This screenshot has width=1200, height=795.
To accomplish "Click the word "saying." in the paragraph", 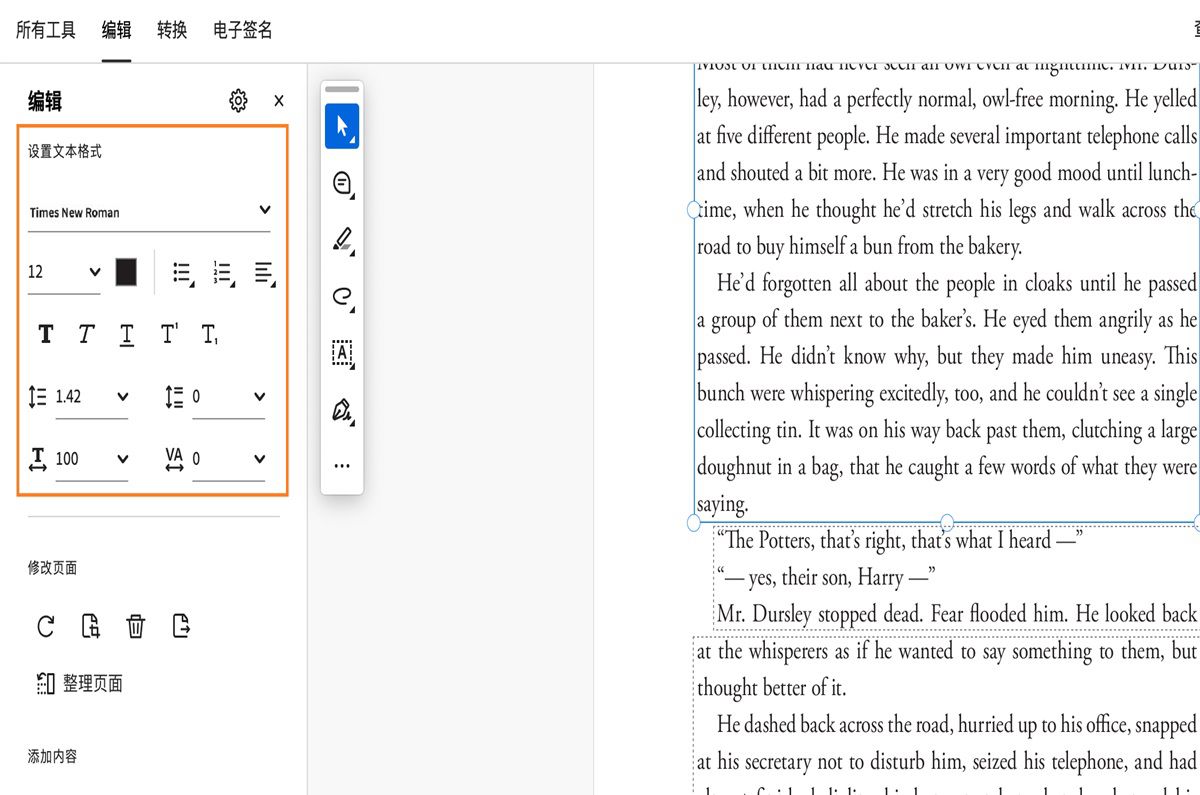I will (722, 504).
